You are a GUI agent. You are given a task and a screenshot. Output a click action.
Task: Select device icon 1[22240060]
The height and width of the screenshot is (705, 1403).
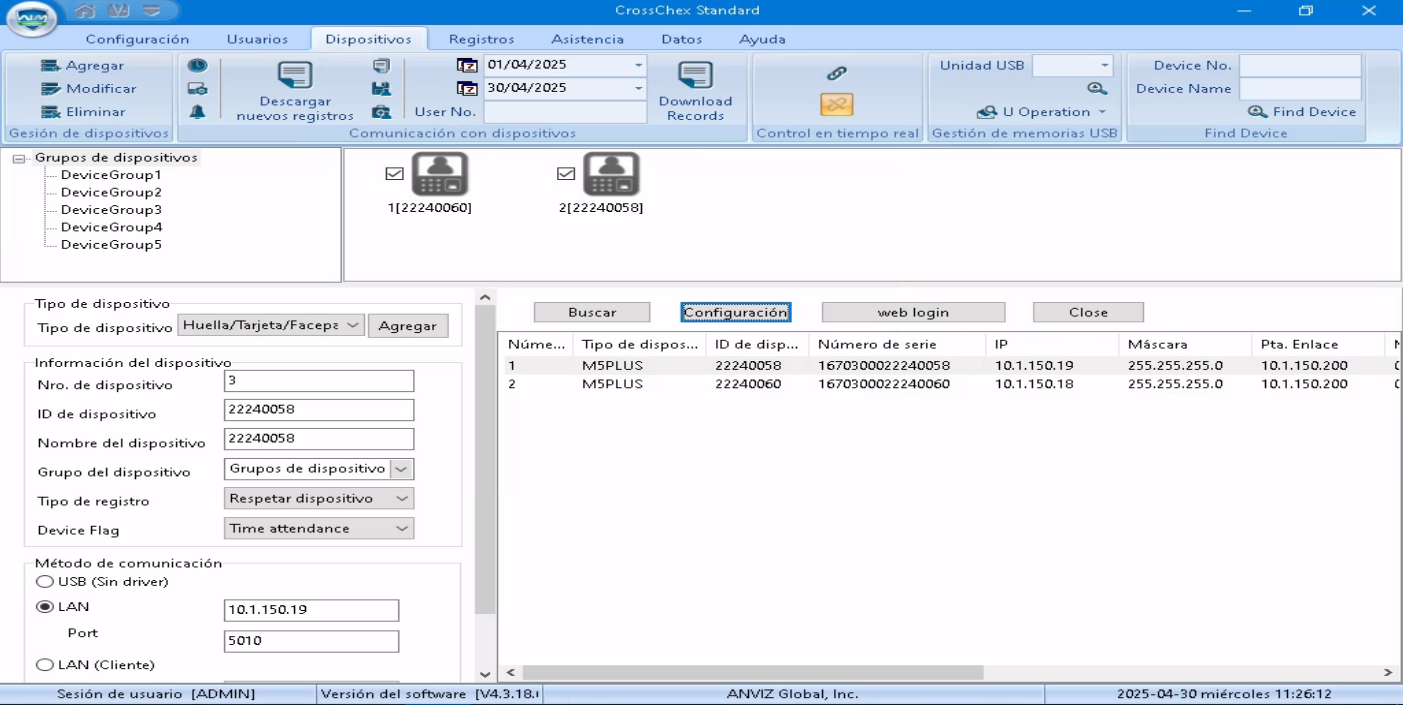click(440, 175)
